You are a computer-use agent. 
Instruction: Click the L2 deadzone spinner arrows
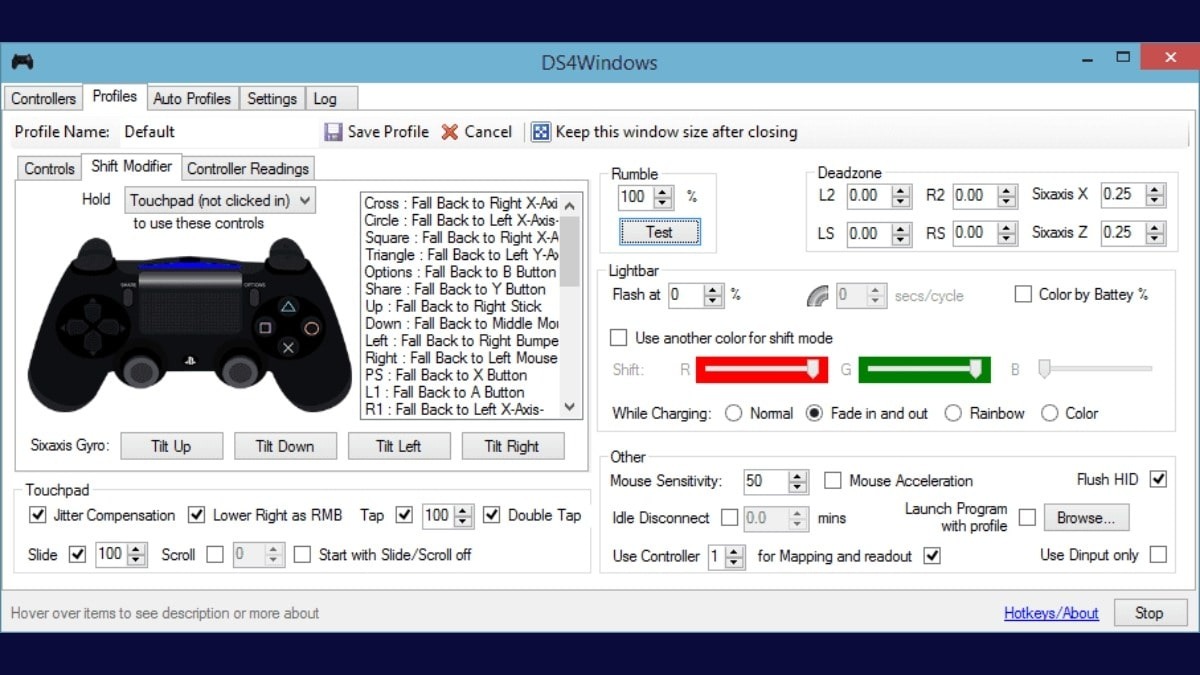pos(901,196)
